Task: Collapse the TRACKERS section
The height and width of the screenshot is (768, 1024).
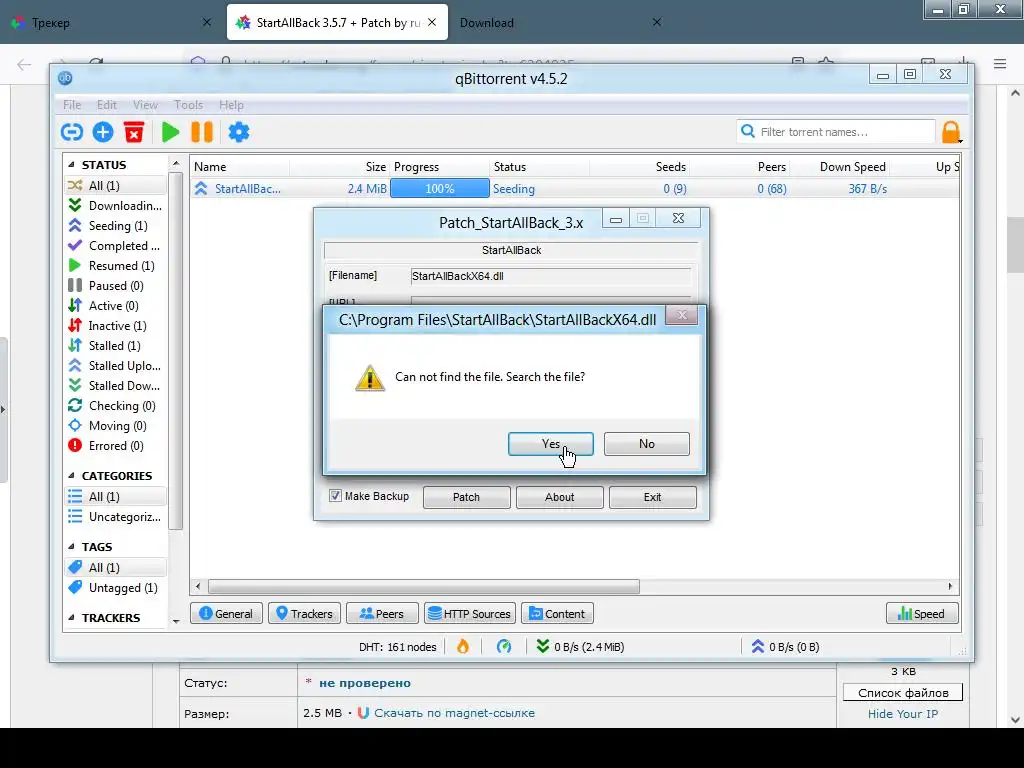Action: tap(71, 617)
